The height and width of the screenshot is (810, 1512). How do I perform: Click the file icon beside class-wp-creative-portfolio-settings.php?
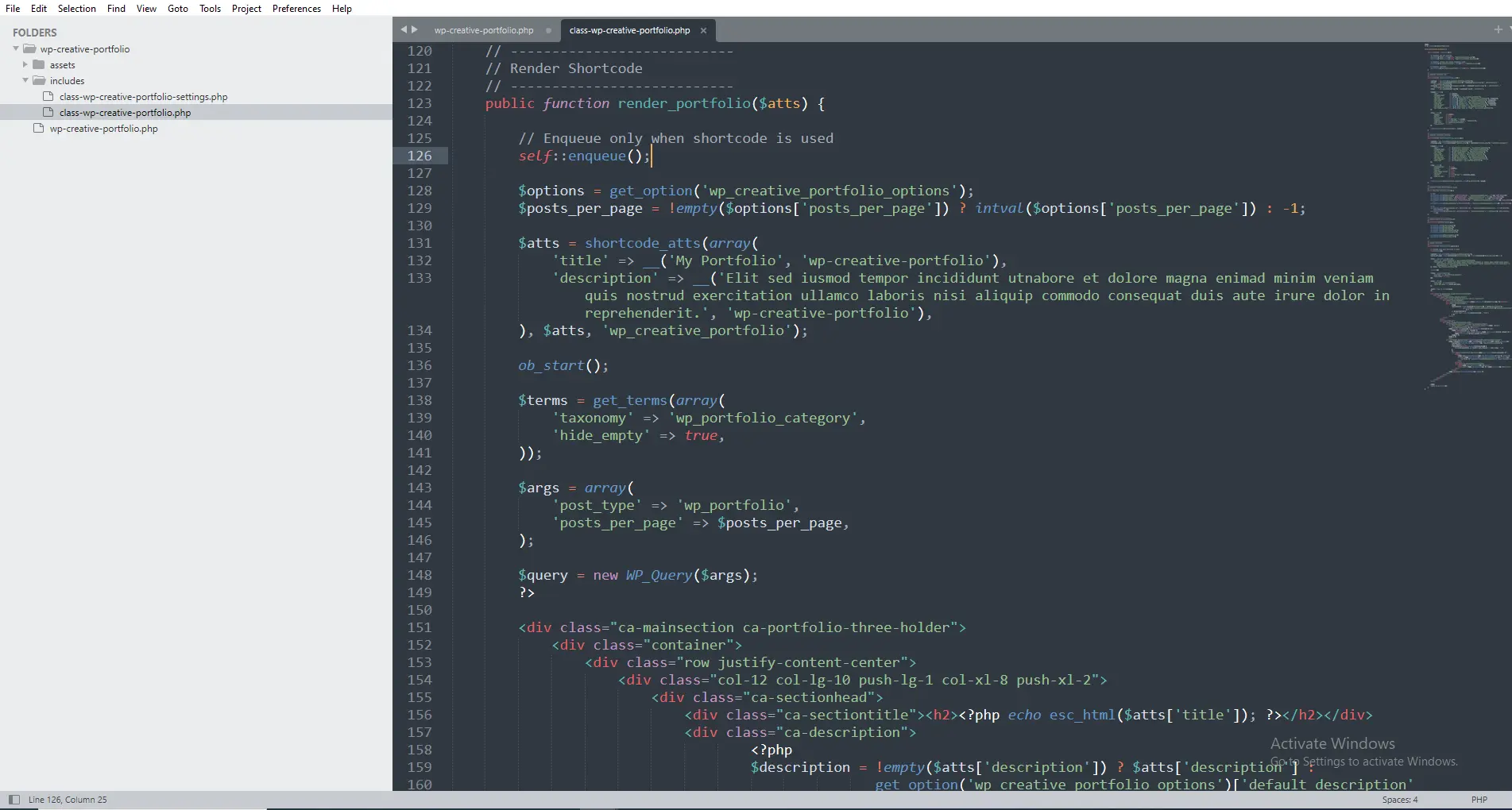click(48, 96)
